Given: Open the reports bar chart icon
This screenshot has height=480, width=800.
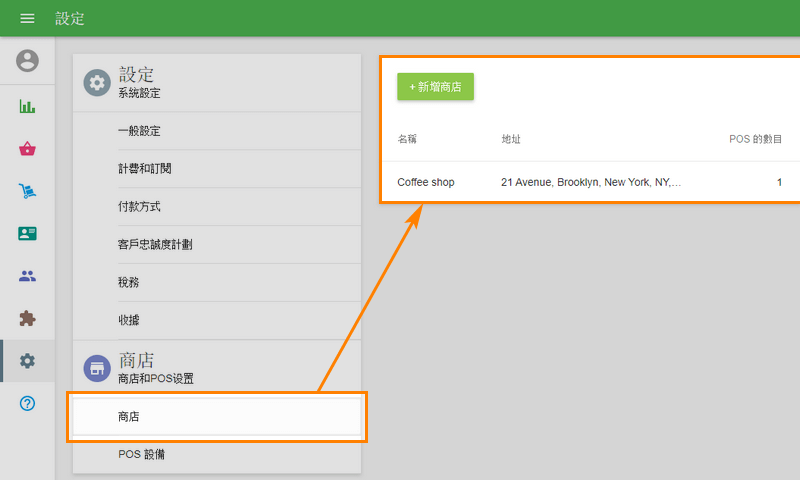Looking at the screenshot, I should (x=27, y=106).
